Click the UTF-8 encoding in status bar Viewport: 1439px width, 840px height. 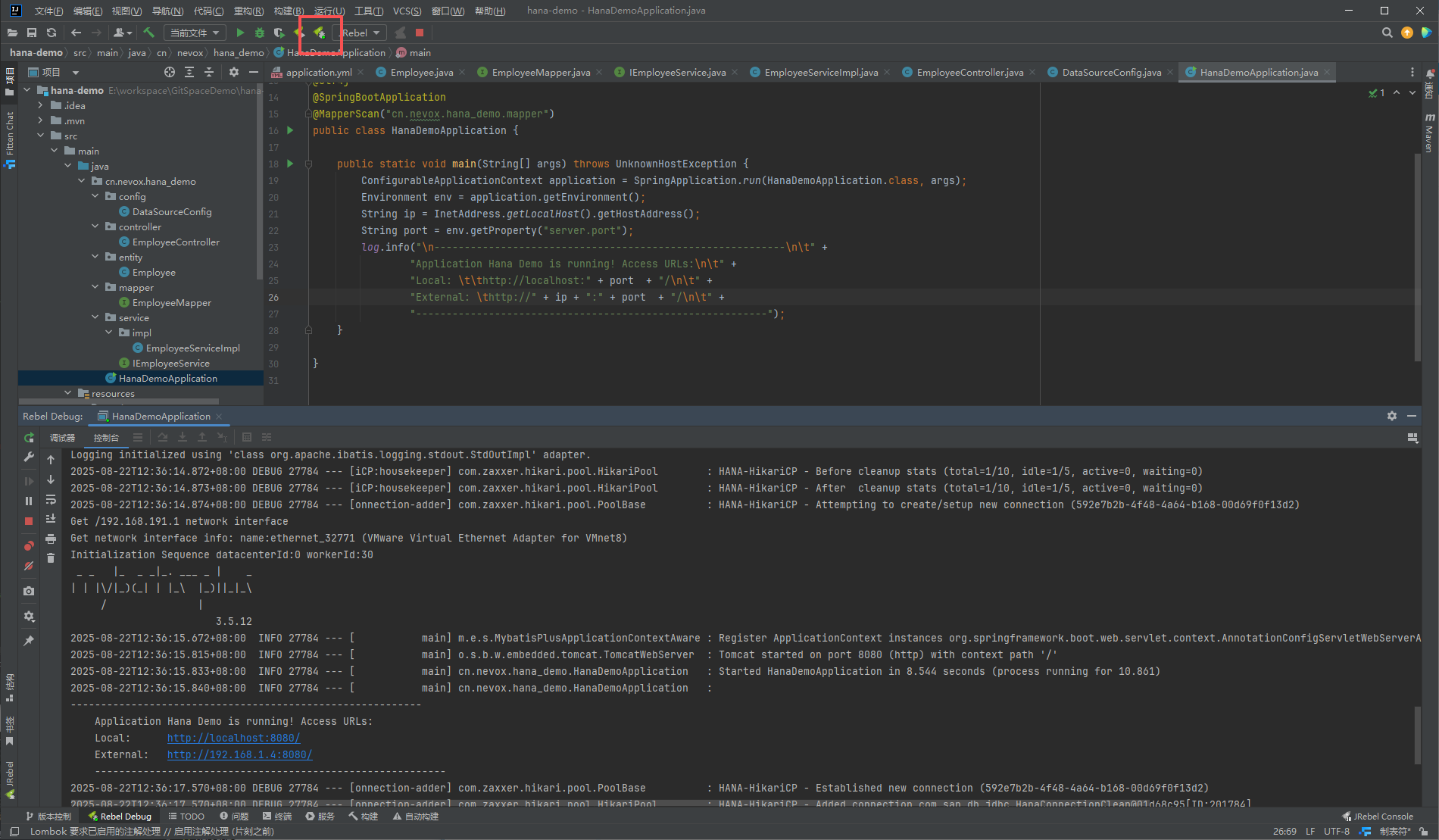pos(1337,831)
